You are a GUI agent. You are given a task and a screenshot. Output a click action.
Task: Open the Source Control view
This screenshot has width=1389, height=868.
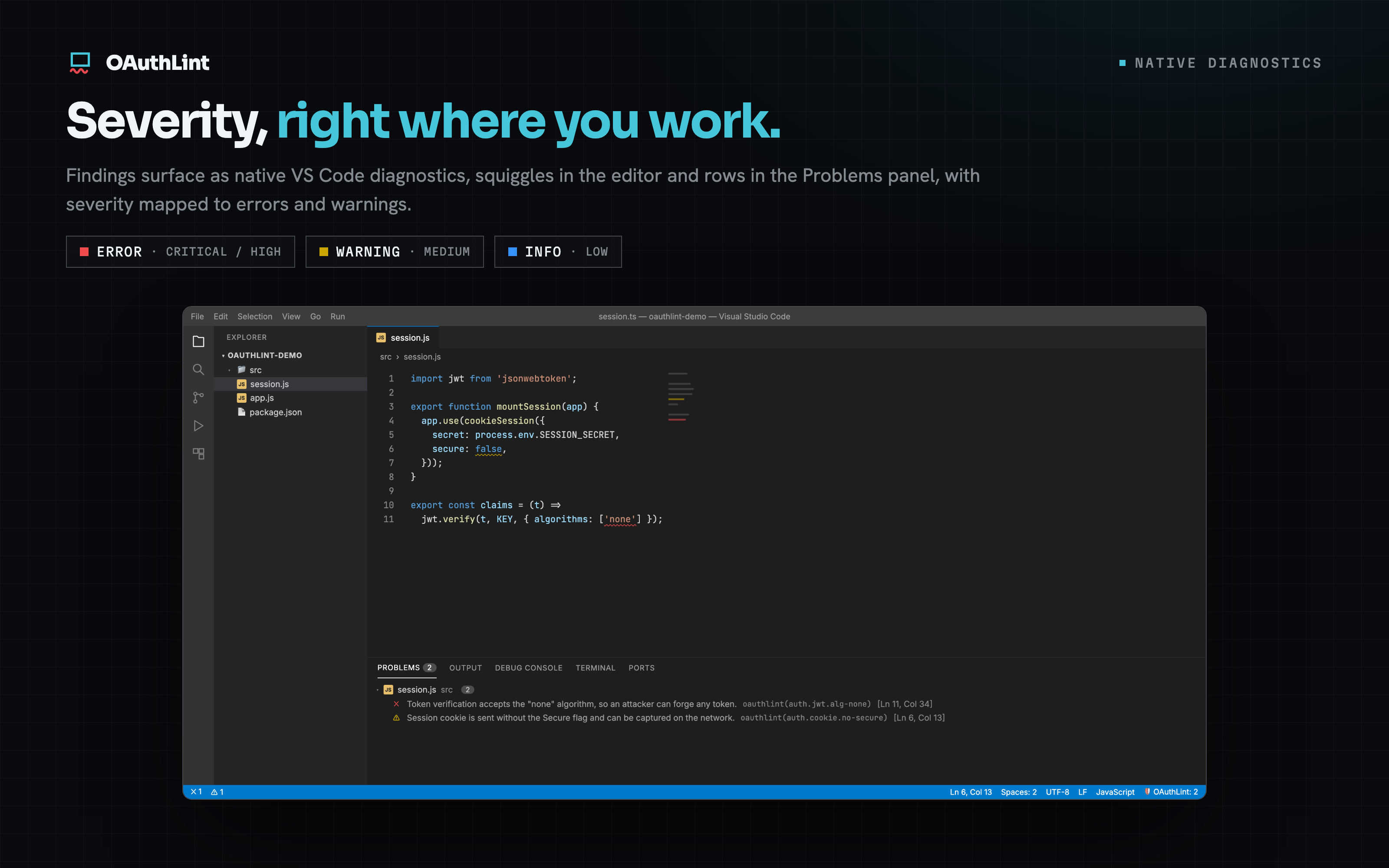(x=199, y=397)
